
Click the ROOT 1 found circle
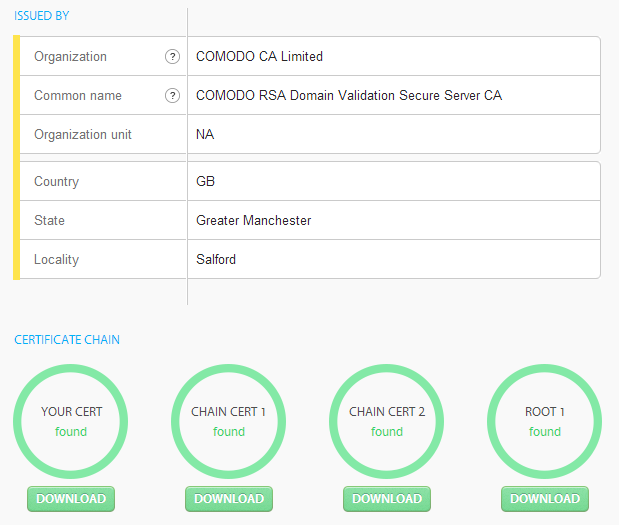[544, 421]
